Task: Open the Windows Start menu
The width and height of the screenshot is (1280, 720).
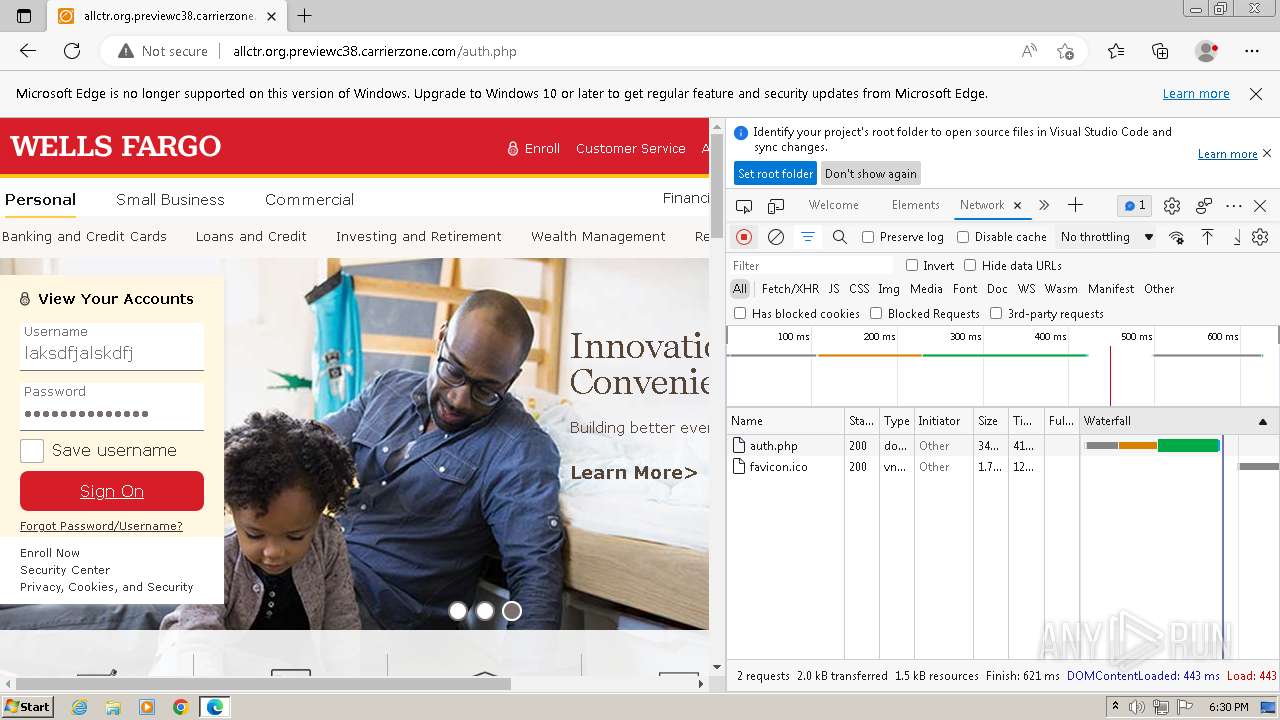Action: (x=27, y=707)
